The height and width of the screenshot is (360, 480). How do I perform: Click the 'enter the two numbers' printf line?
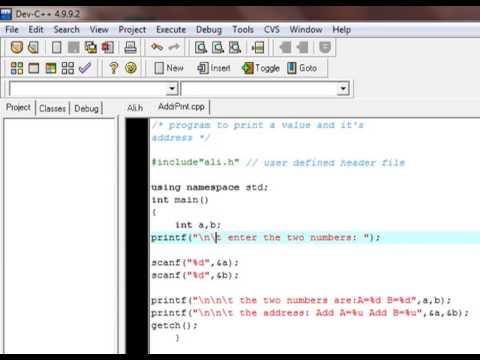(266, 237)
